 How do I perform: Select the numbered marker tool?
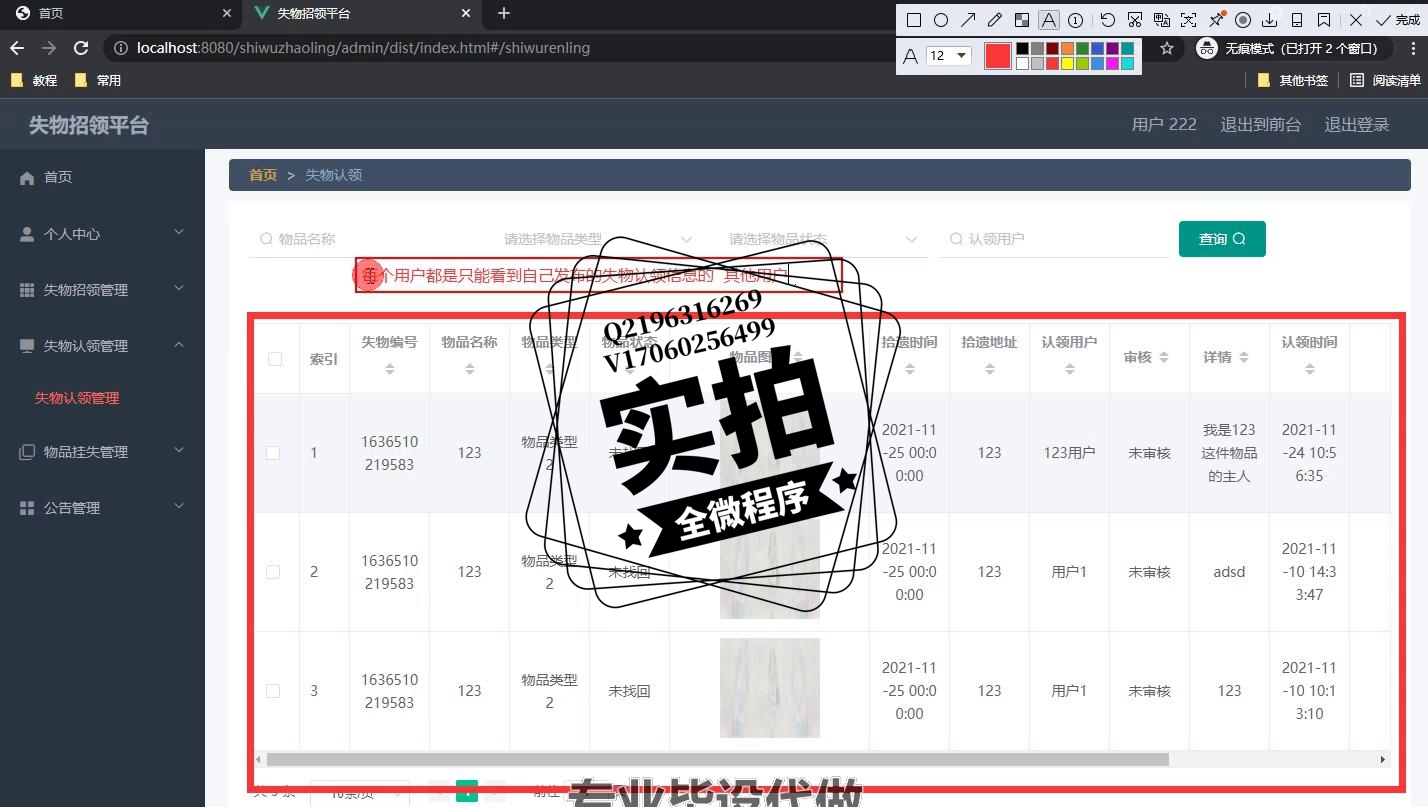pos(1076,20)
